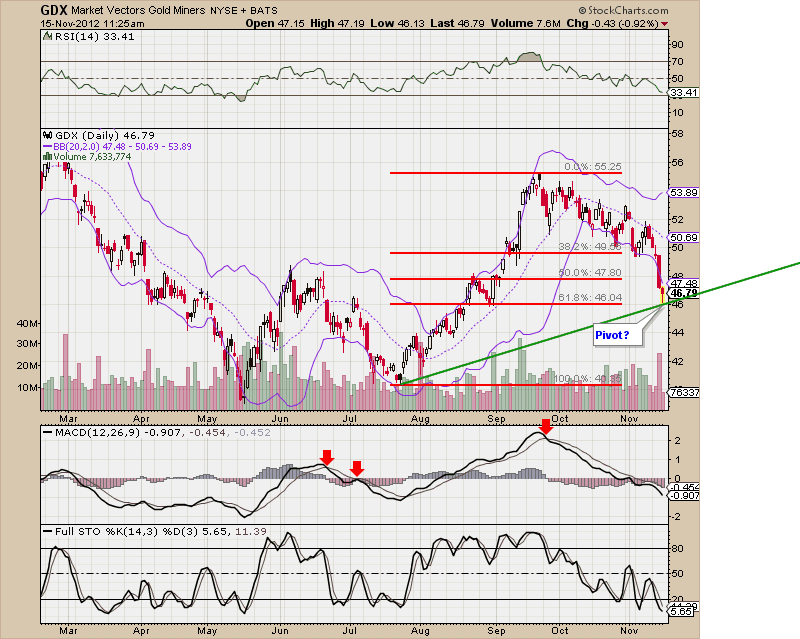
Task: Click the 46.79 last price tag
Action: point(684,293)
